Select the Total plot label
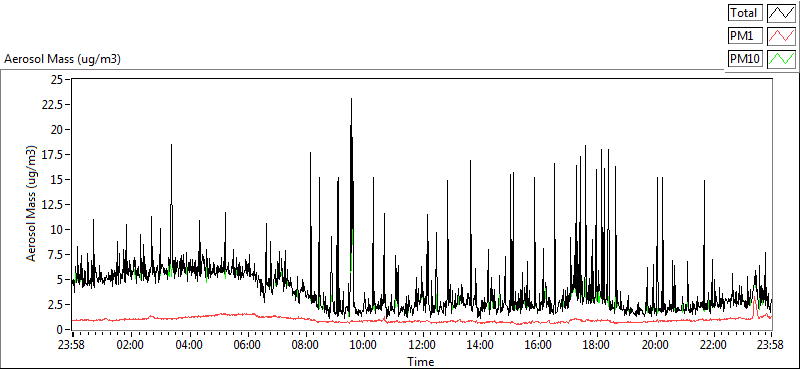 (745, 12)
